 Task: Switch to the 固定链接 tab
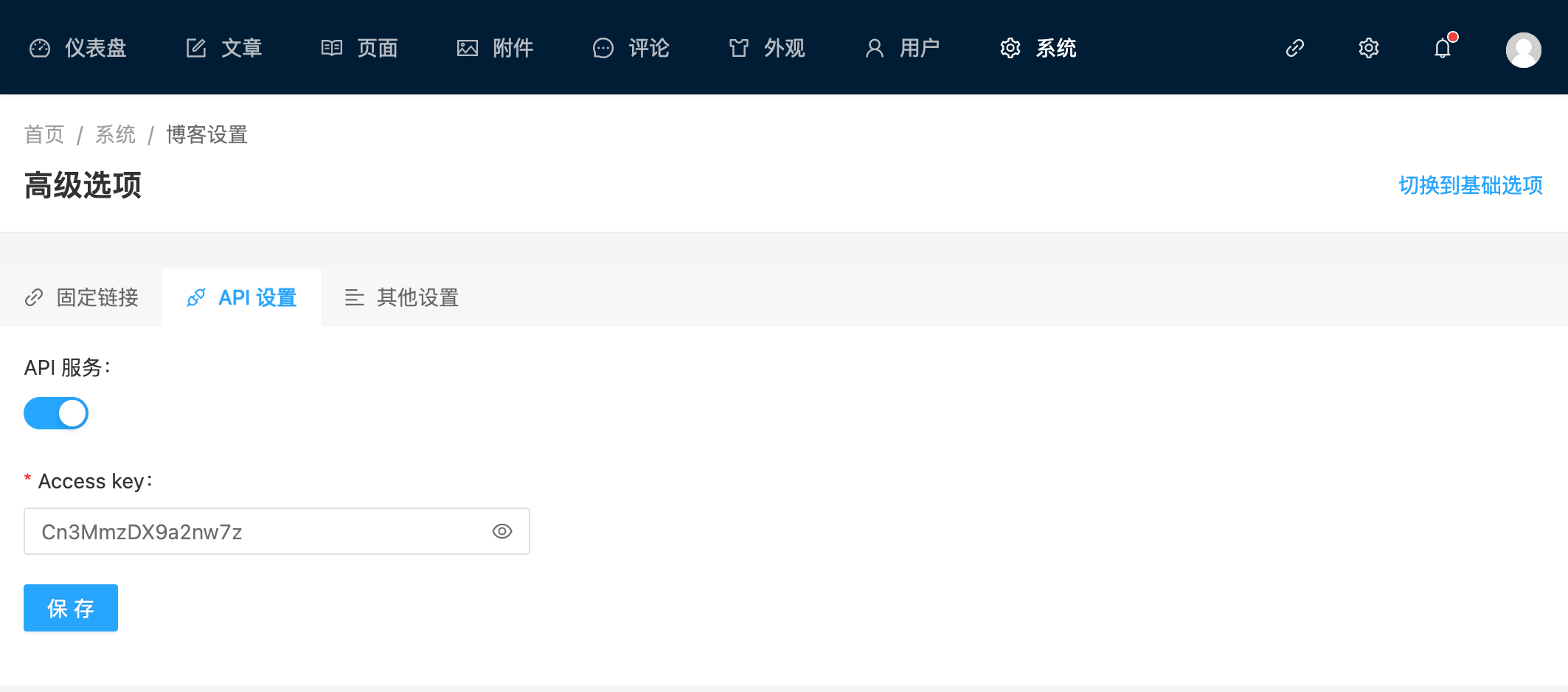[x=81, y=297]
